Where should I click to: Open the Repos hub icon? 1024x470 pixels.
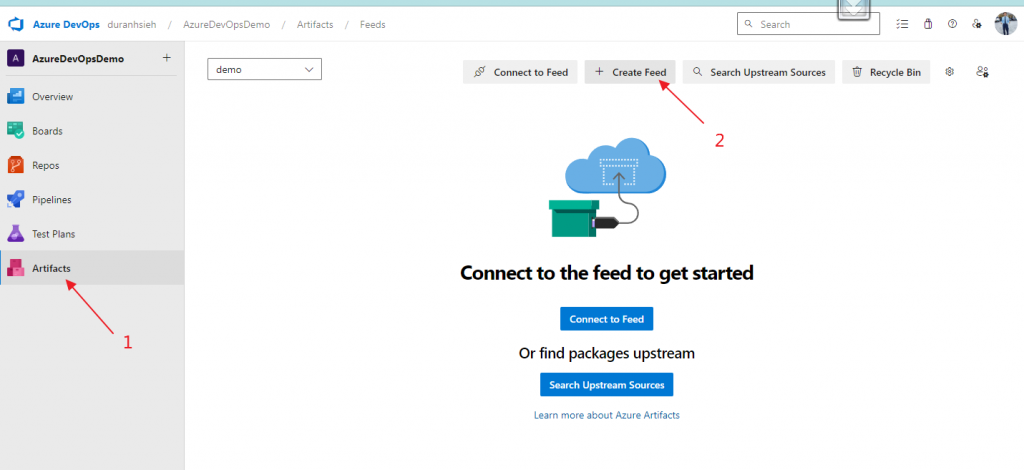(x=15, y=165)
